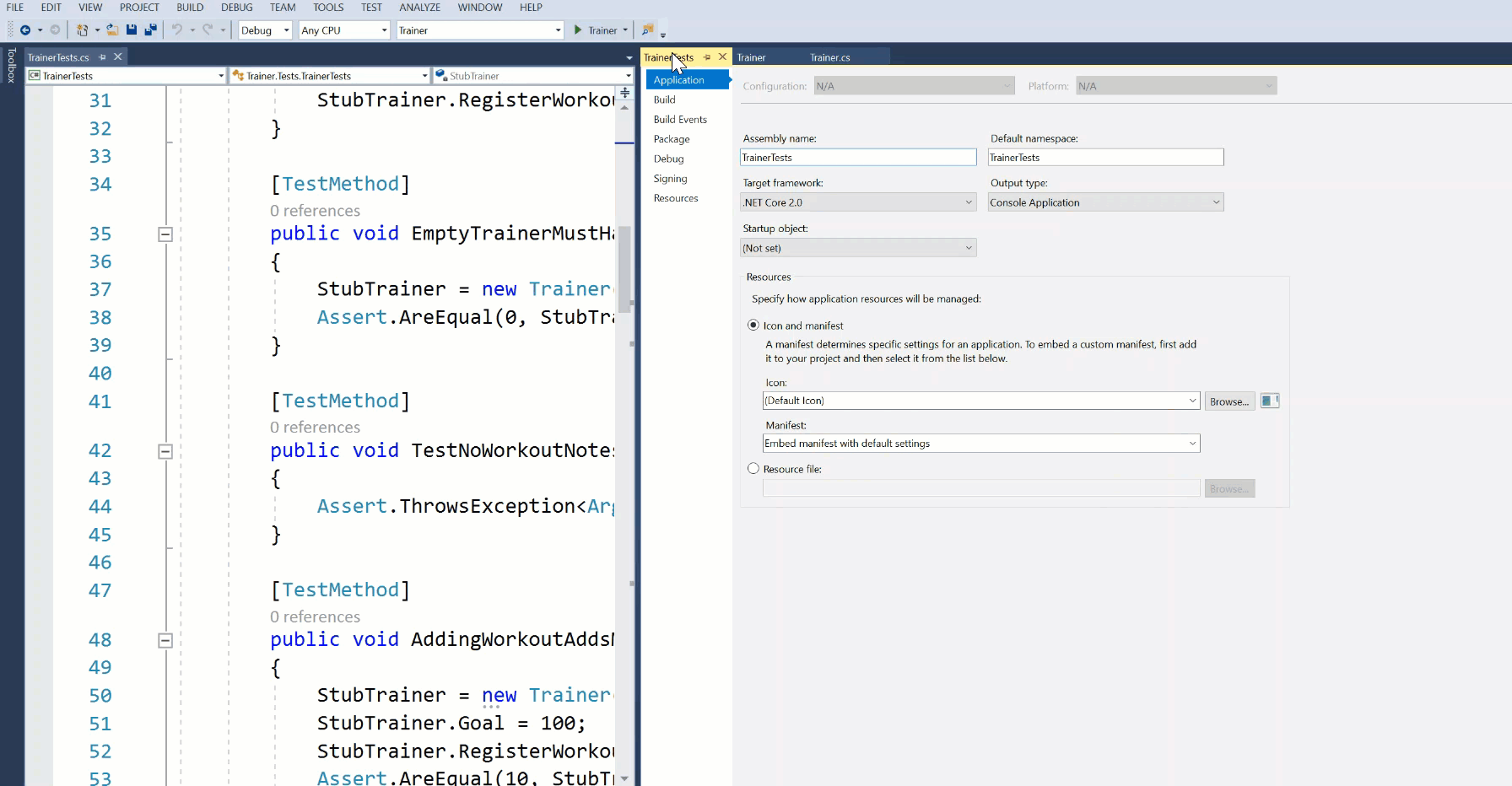Select the Resource file radio button
This screenshot has height=786, width=1512.
point(753,469)
